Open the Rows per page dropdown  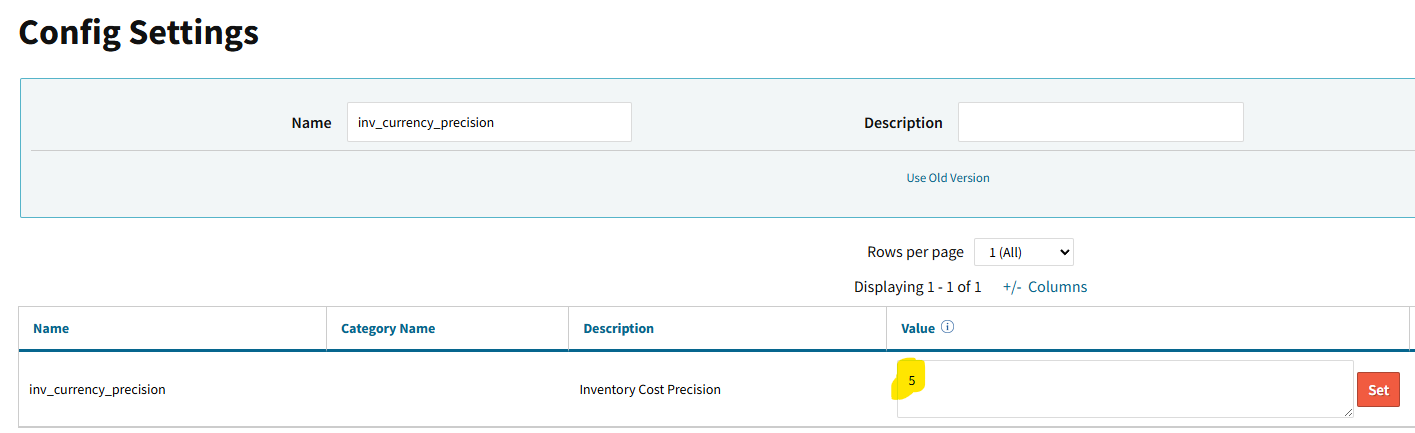point(1024,252)
